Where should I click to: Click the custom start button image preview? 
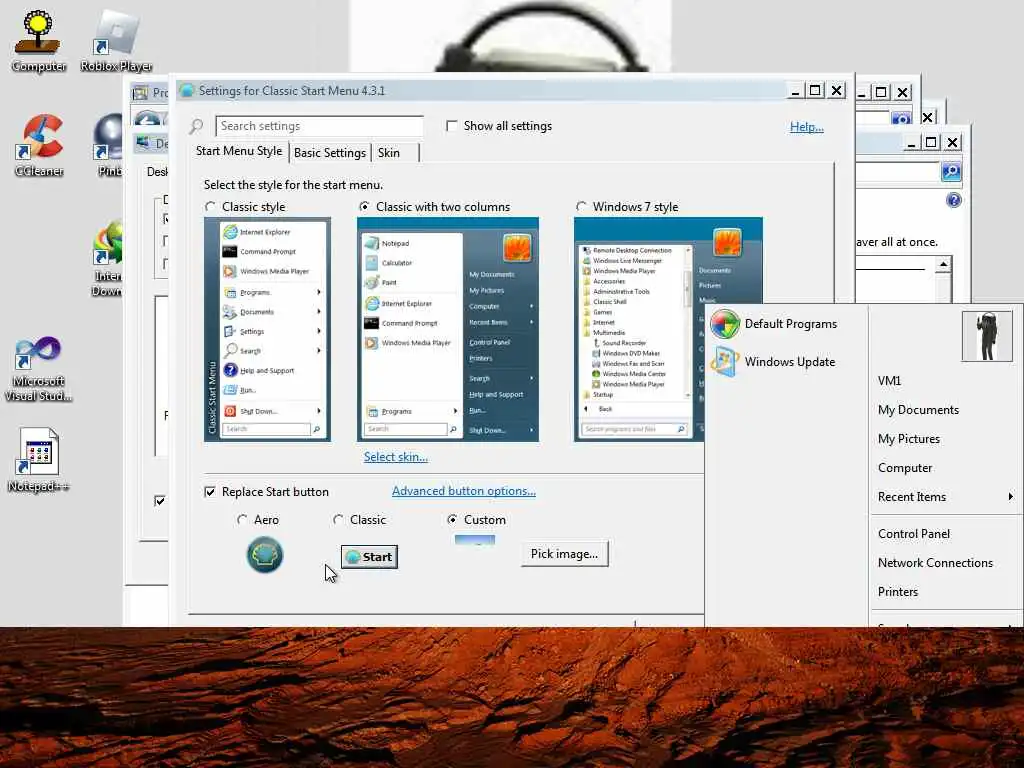point(475,540)
